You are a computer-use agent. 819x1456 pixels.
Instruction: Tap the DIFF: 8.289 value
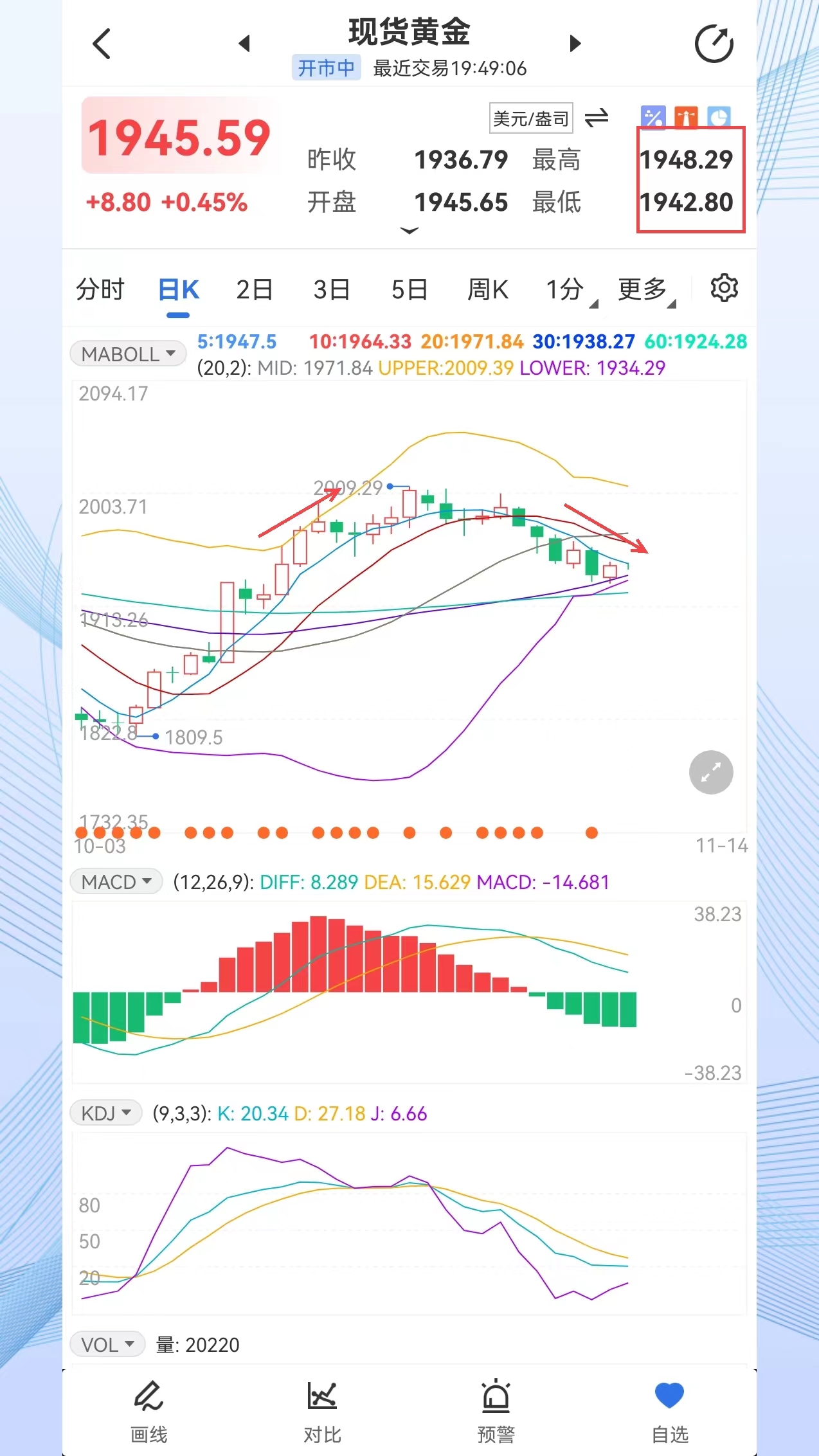coord(309,882)
